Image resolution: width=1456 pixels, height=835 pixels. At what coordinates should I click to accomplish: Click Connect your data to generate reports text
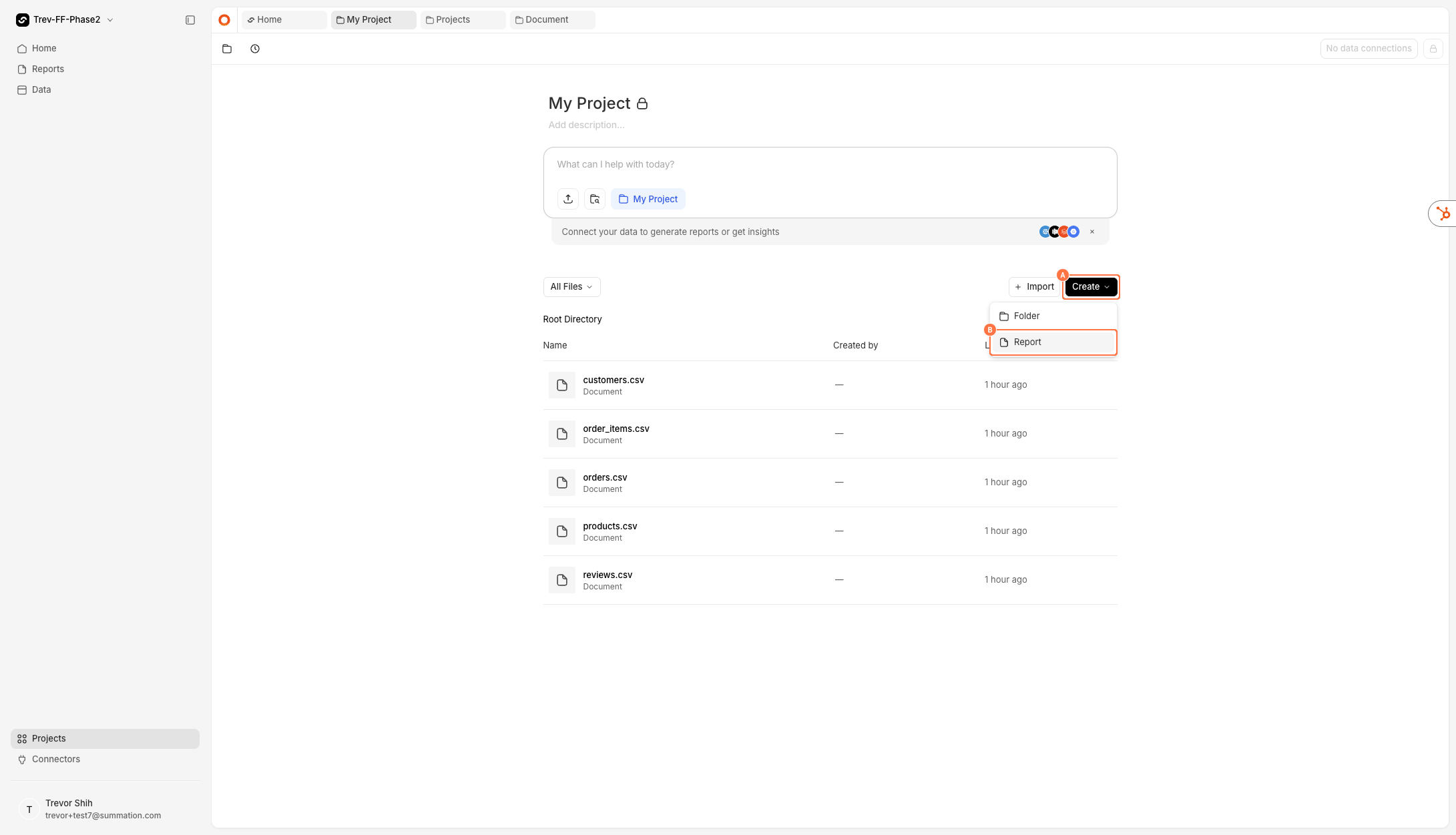click(x=670, y=232)
